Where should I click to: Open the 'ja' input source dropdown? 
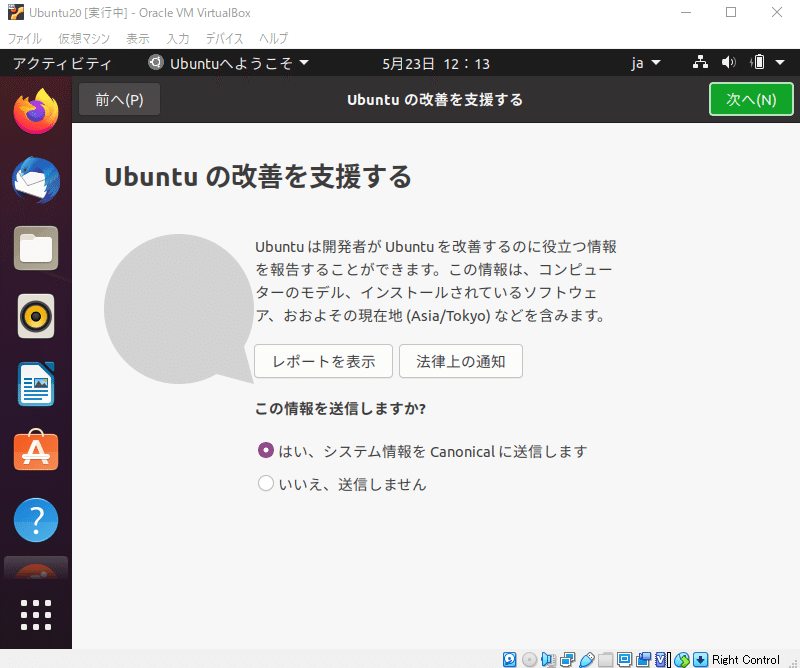(x=645, y=63)
